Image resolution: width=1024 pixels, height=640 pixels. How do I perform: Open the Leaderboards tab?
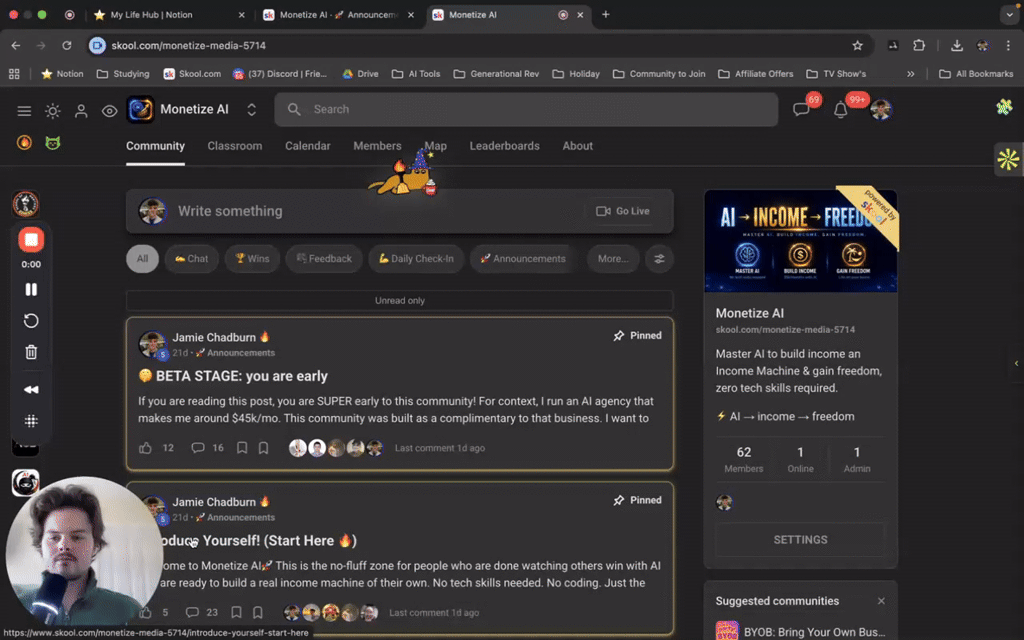point(505,146)
